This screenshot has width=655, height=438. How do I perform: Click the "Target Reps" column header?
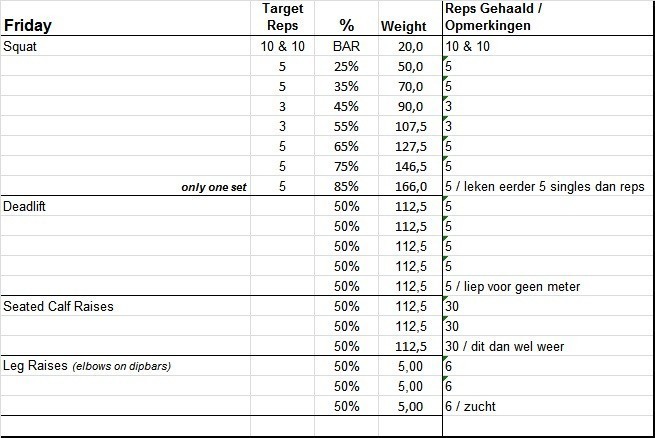tap(283, 17)
